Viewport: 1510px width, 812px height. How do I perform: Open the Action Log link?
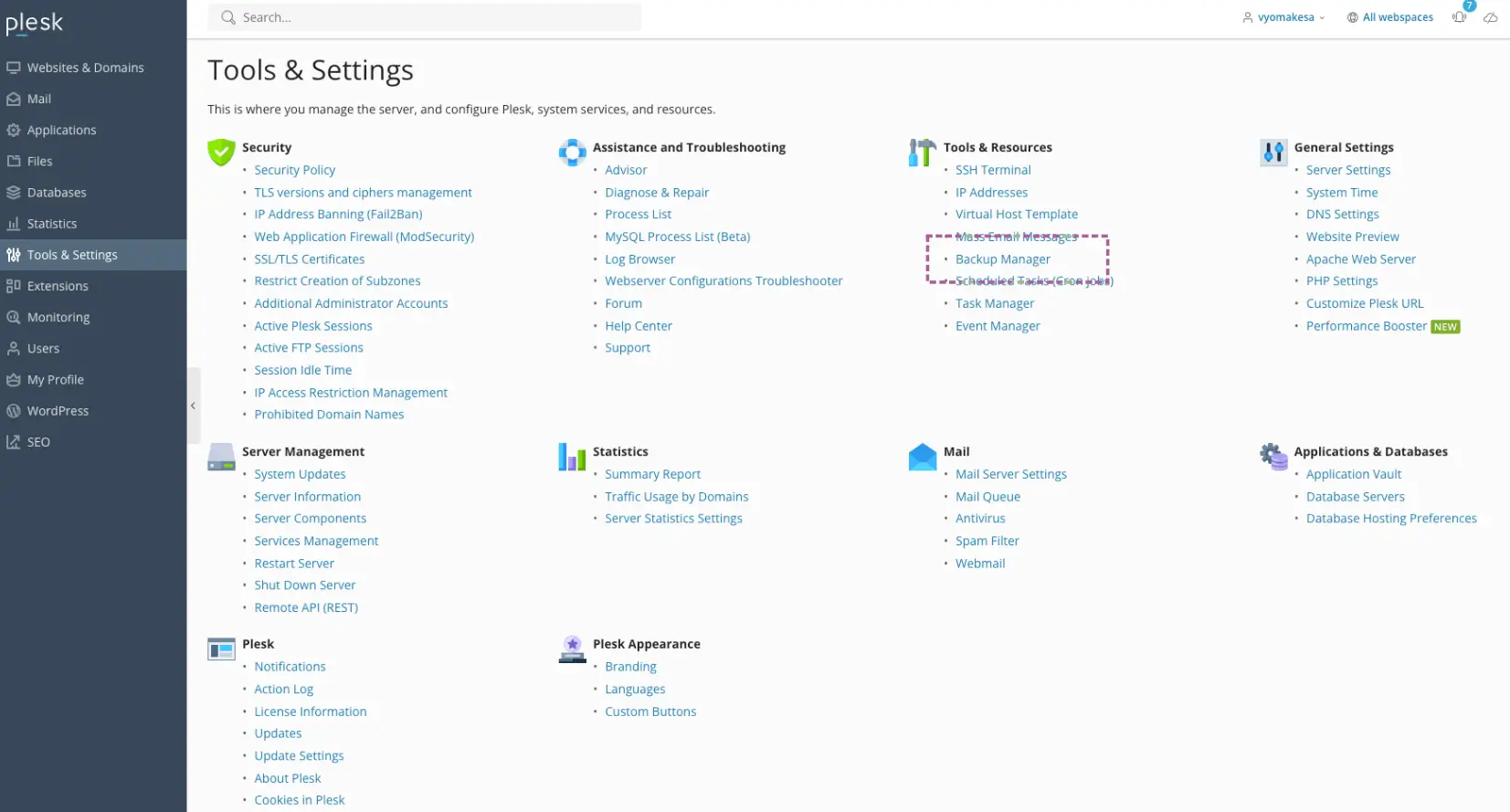point(283,690)
